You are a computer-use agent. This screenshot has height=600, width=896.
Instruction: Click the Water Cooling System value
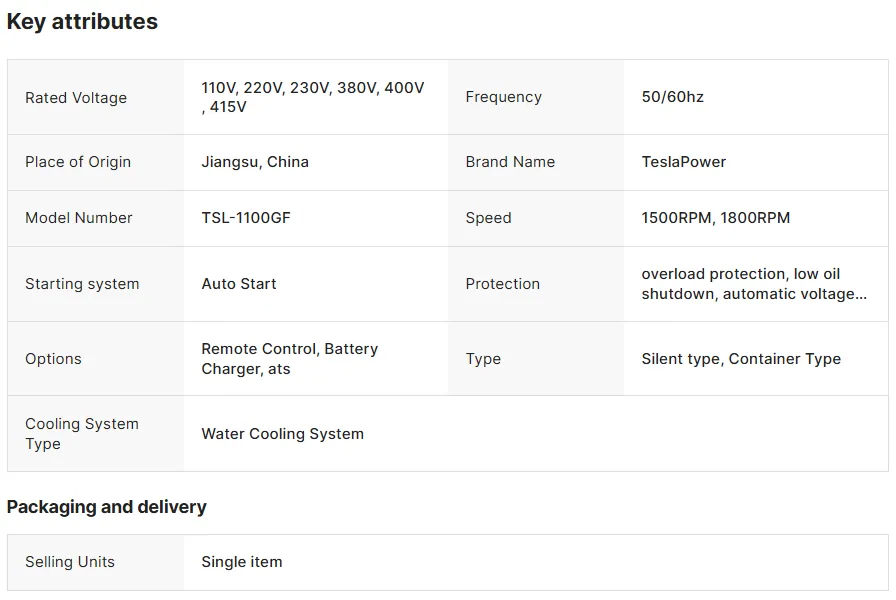tap(282, 434)
